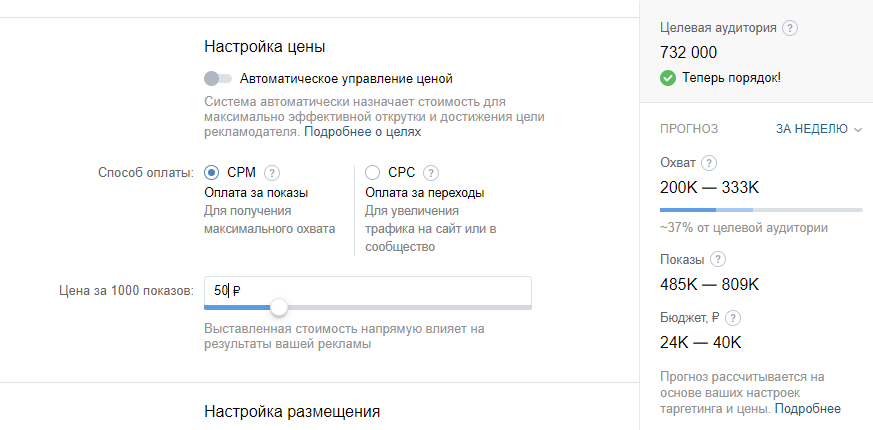Click the Охват reach progress bar
Screen dimensions: 873x430
(x=761, y=210)
